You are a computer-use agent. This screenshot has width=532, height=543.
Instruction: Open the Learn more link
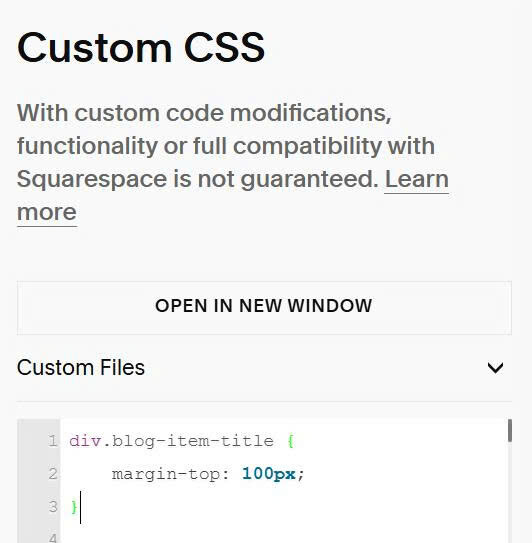click(x=417, y=179)
